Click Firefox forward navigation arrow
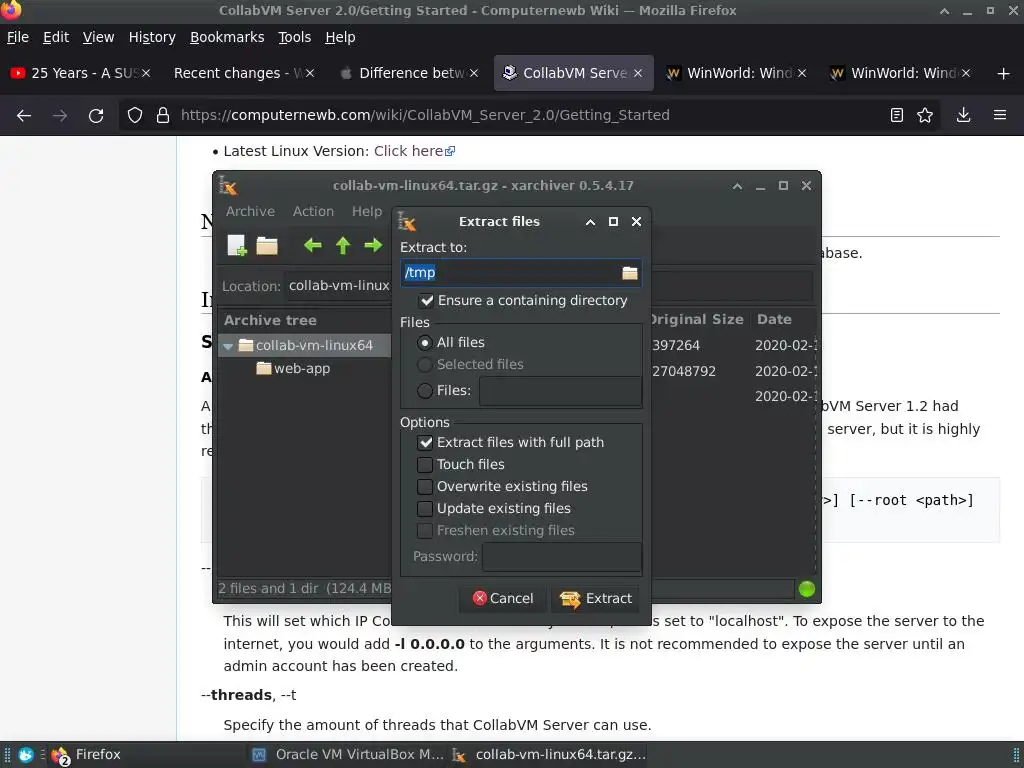Viewport: 1024px width, 768px height. [59, 116]
